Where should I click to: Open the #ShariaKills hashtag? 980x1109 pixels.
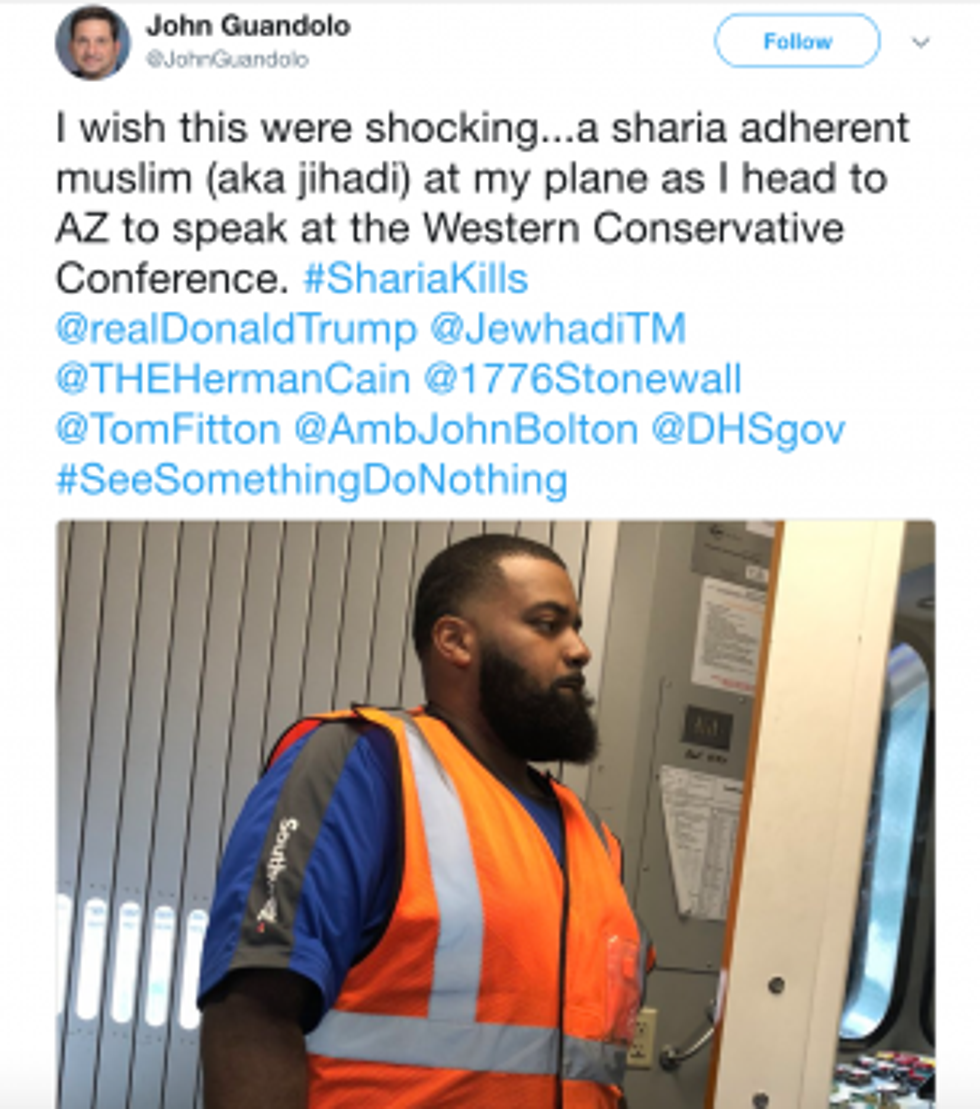[x=416, y=278]
